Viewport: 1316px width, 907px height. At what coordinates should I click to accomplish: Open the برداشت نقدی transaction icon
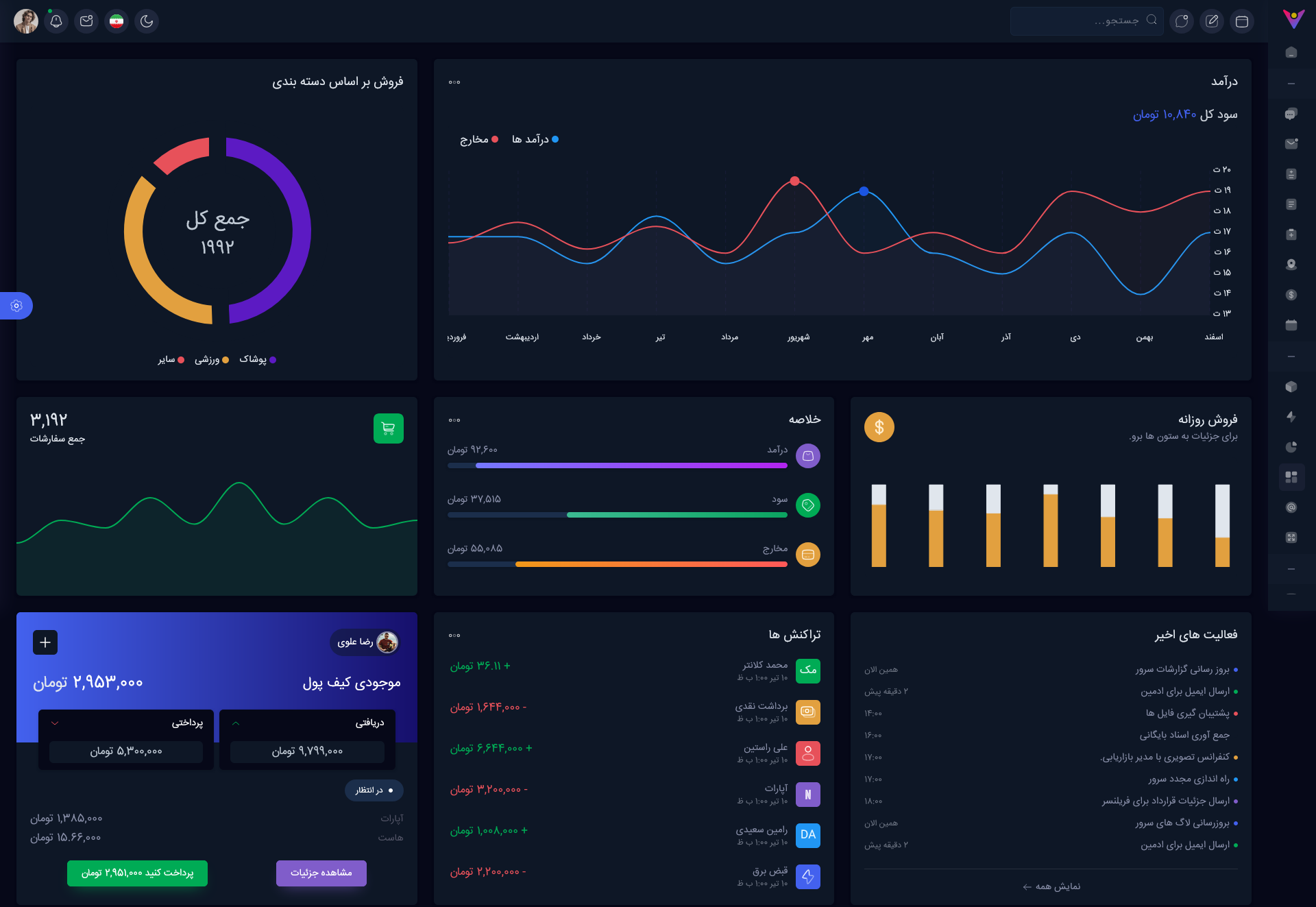(x=808, y=712)
